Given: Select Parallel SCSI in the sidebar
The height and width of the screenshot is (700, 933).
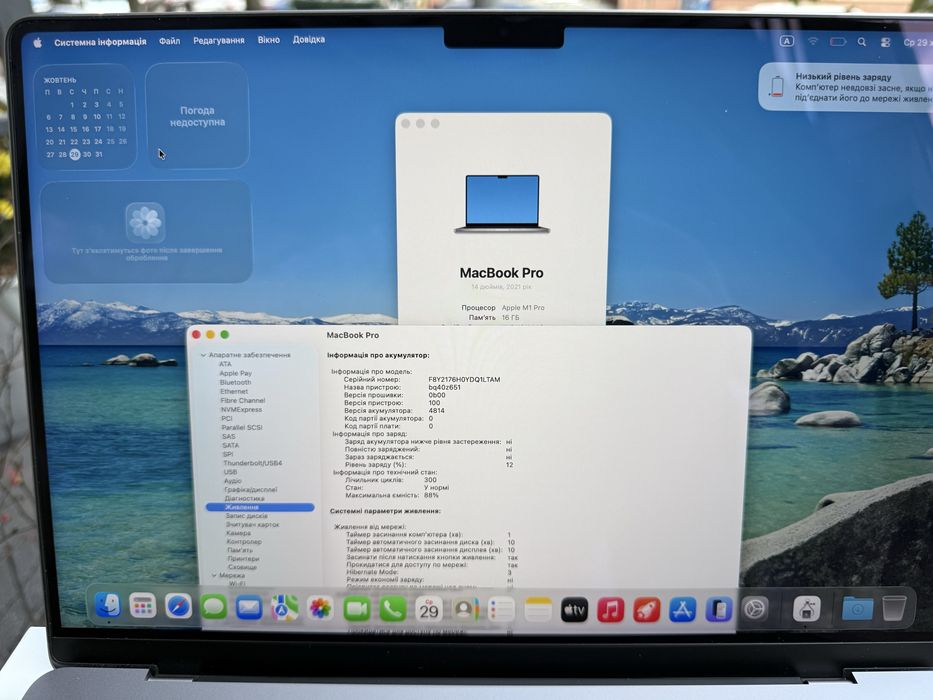Looking at the screenshot, I should 242,427.
